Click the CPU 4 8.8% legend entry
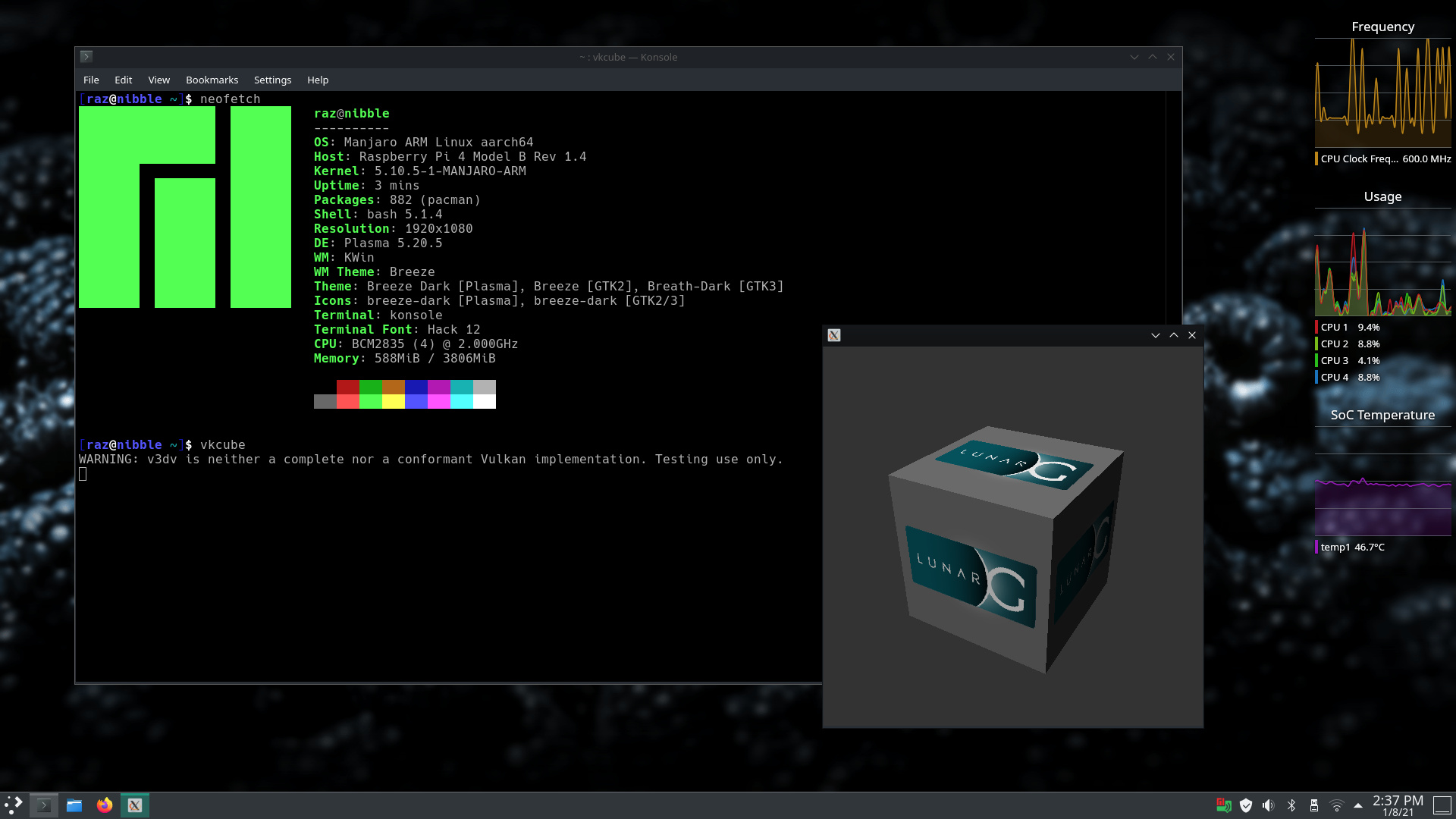 pyautogui.click(x=1348, y=377)
